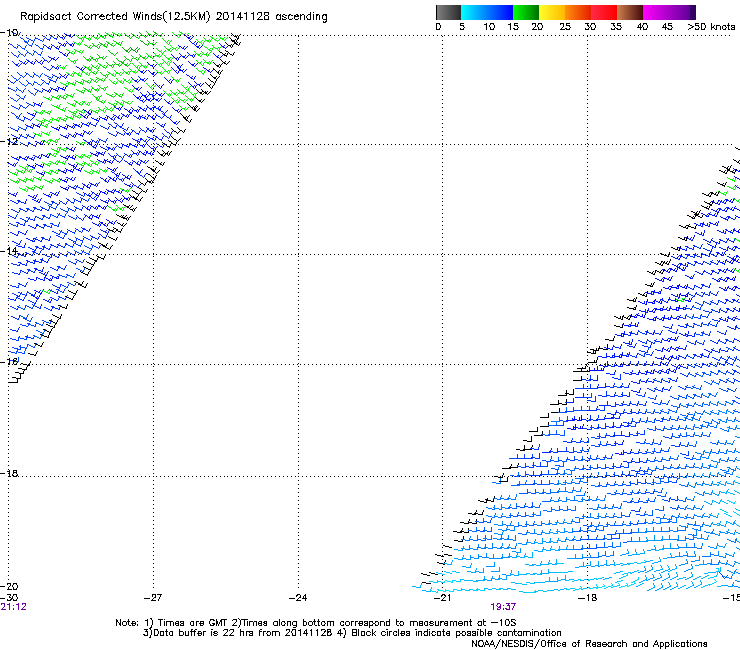Screen dimensions: 740x650
Task: Click the legend value '35' under color bar
Action: pos(616,27)
